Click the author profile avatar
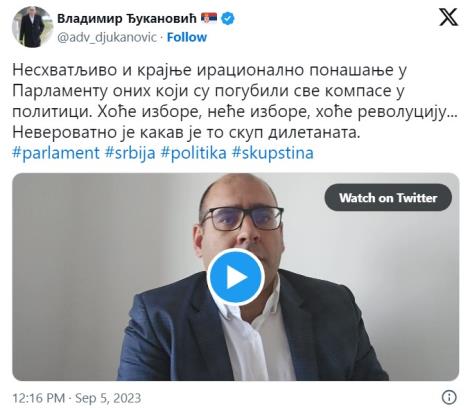 tap(32, 27)
